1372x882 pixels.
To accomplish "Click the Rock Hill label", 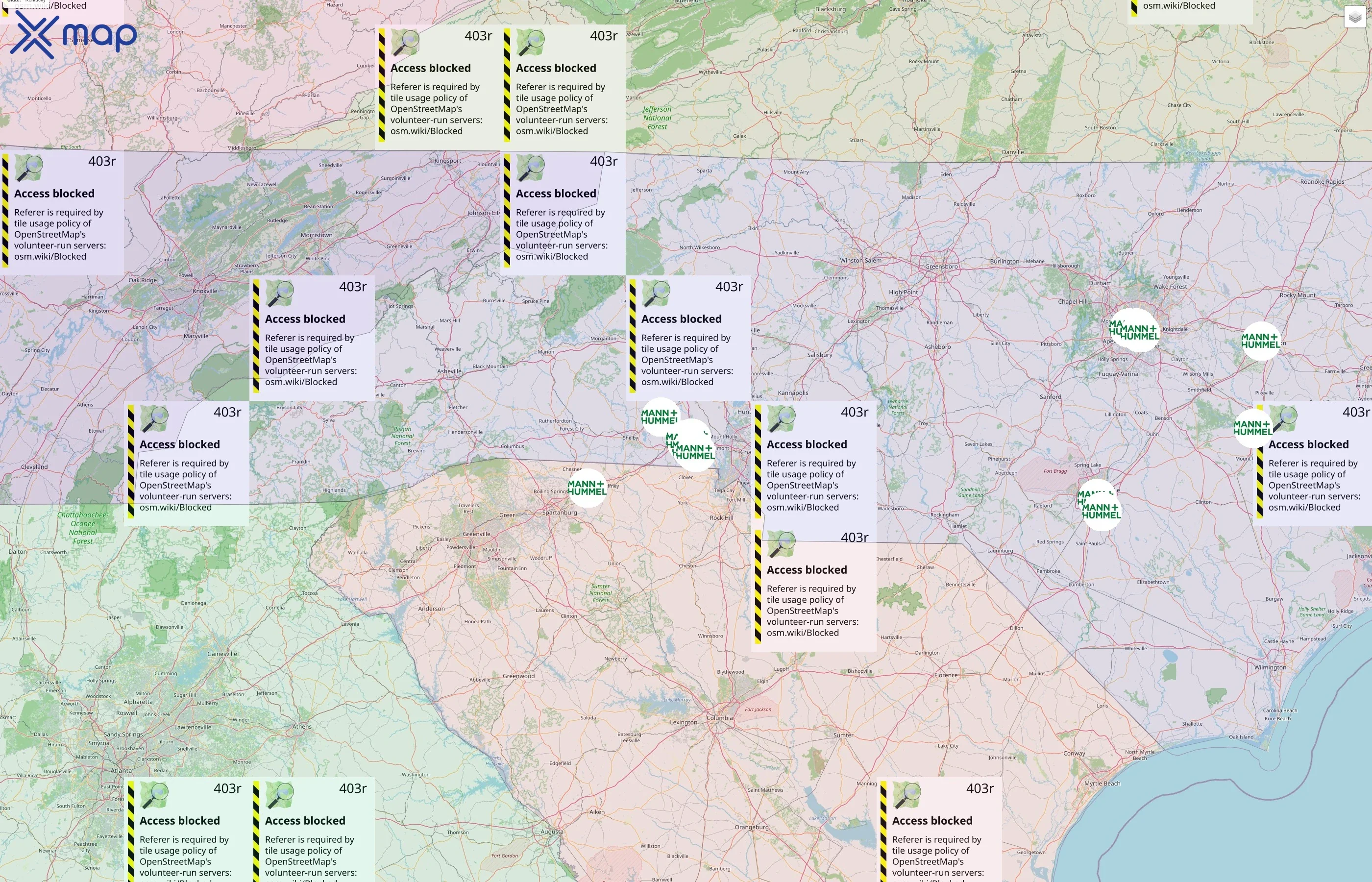I will coord(721,518).
